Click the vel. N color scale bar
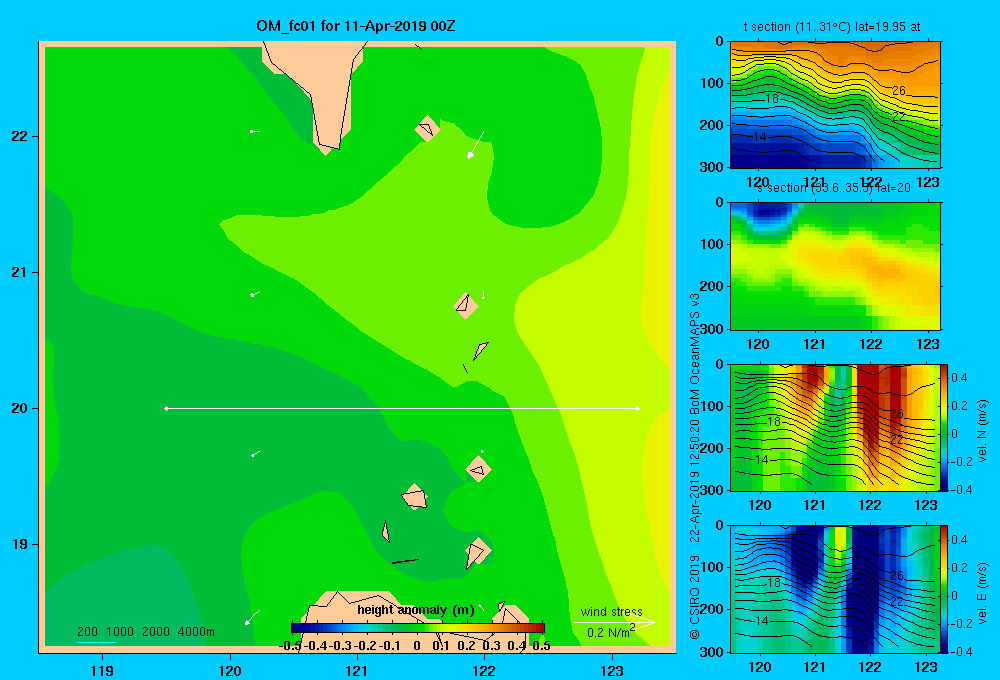1000x680 pixels. click(x=945, y=428)
